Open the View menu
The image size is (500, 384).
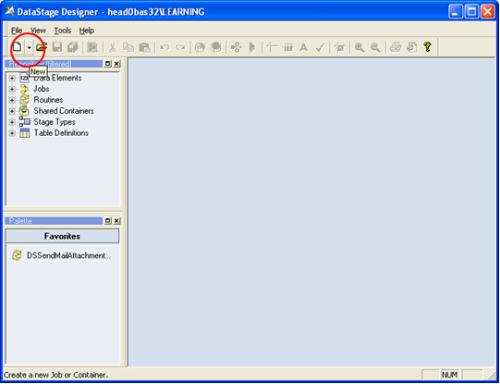(x=38, y=30)
